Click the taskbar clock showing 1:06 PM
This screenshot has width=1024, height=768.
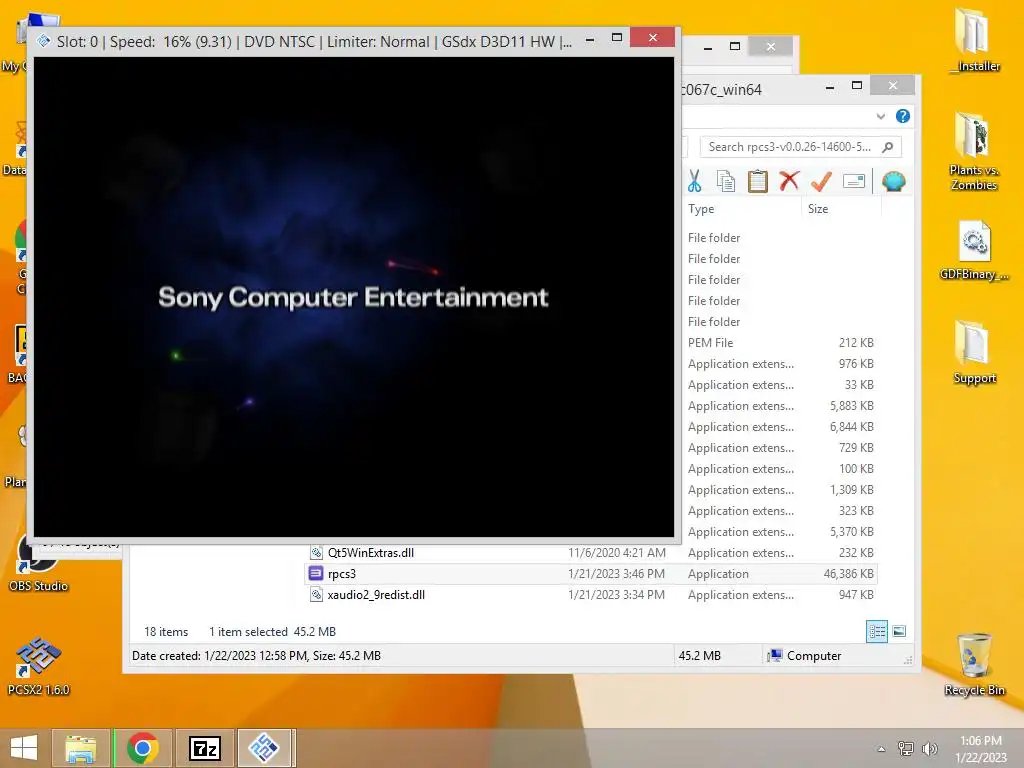[x=981, y=749]
